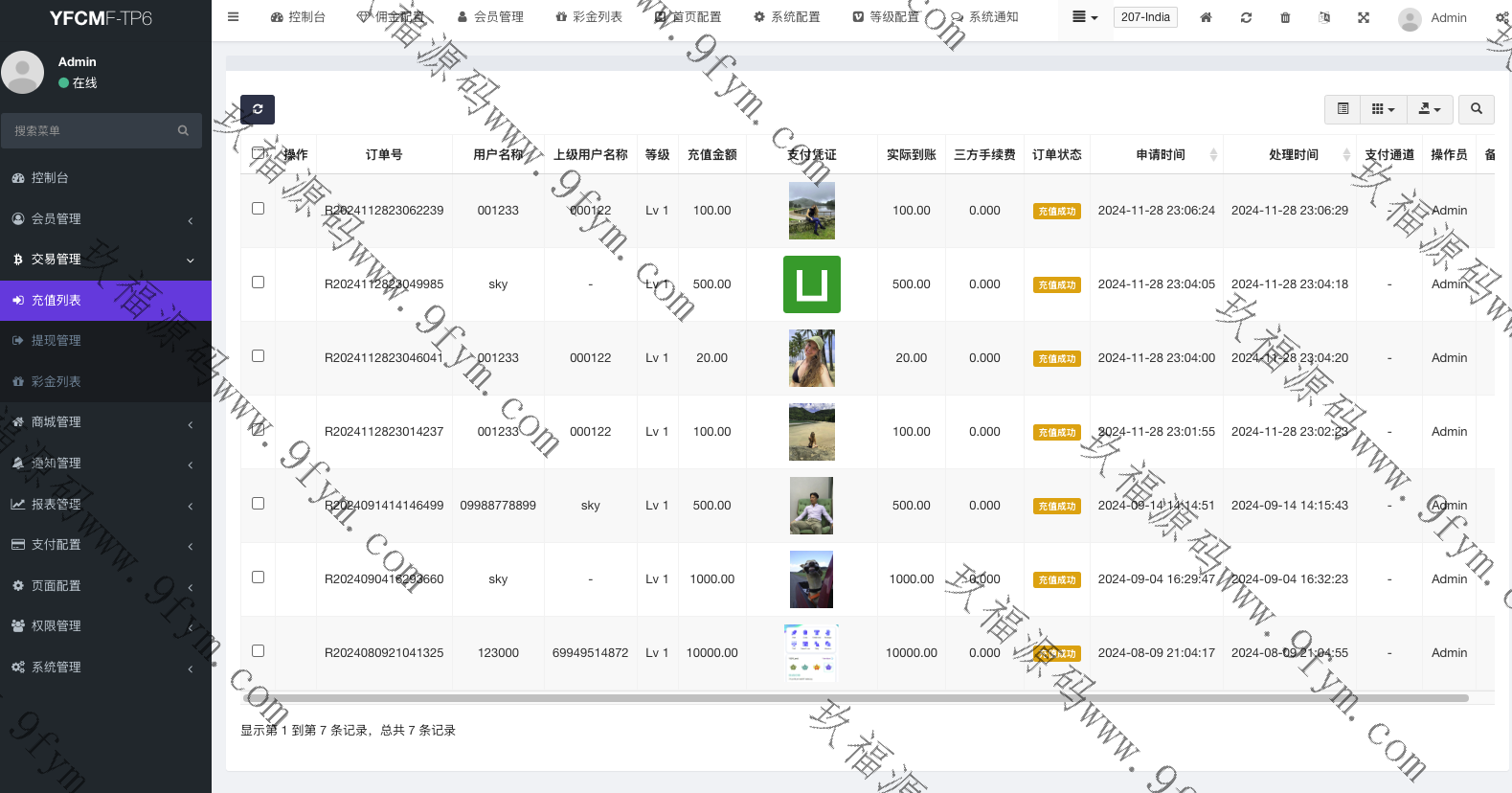This screenshot has width=1512, height=793.
Task: Click the 207-India site selector button
Action: click(x=1145, y=17)
